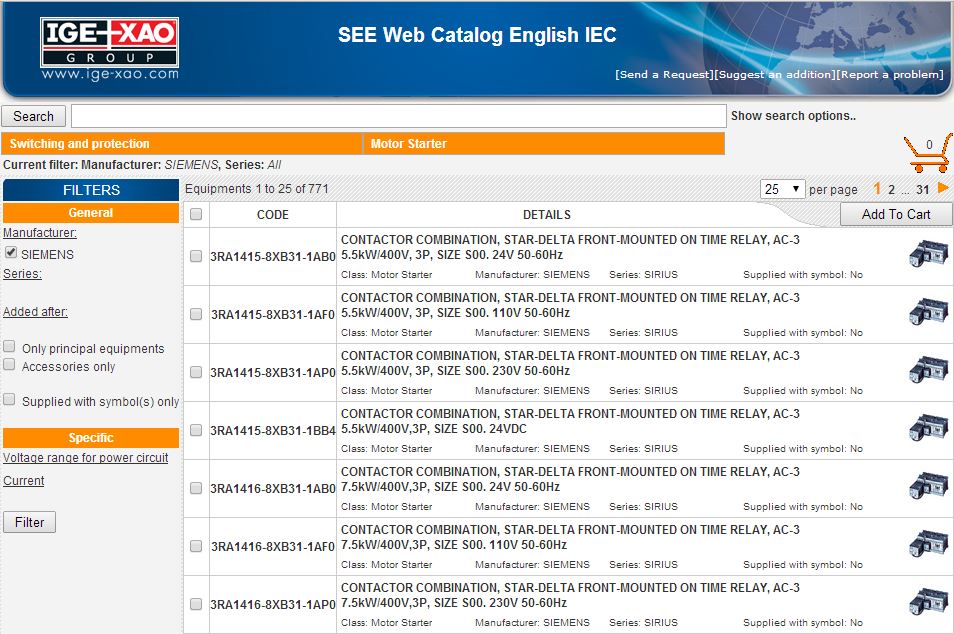954x634 pixels.
Task: Apply filters with the Filter button
Action: coord(29,522)
